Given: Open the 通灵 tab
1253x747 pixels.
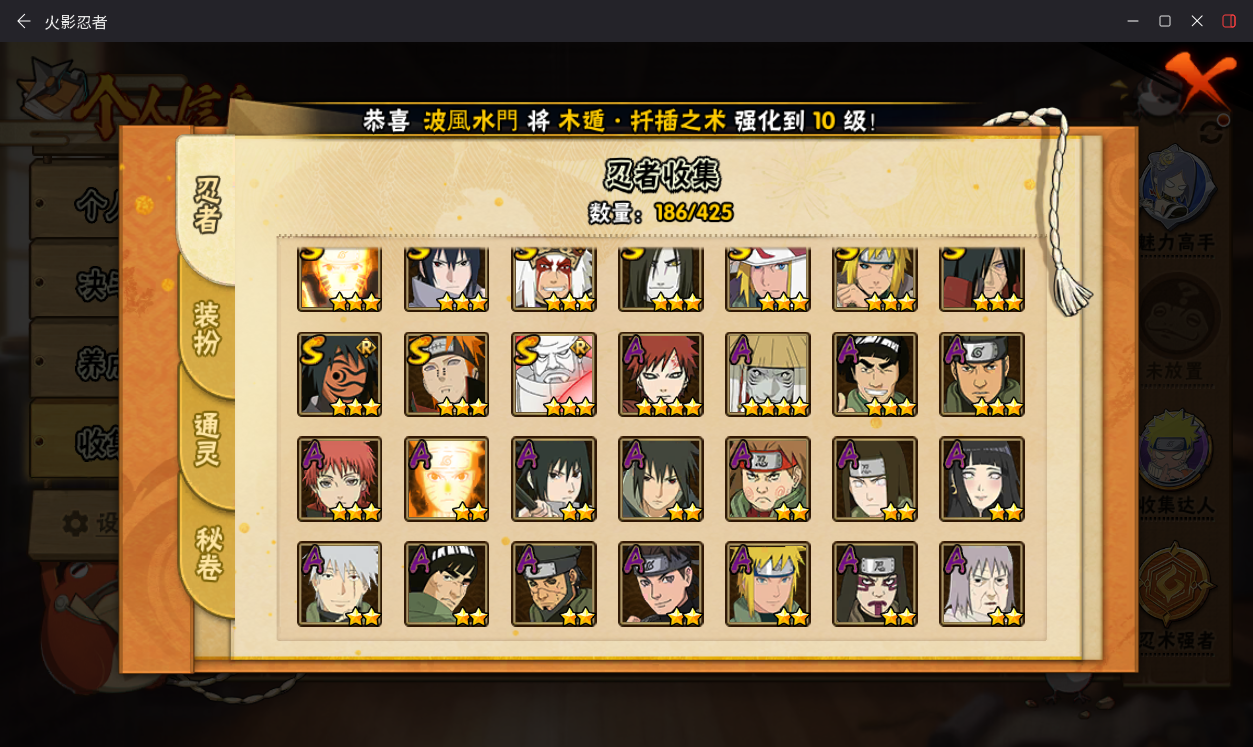Looking at the screenshot, I should [207, 438].
